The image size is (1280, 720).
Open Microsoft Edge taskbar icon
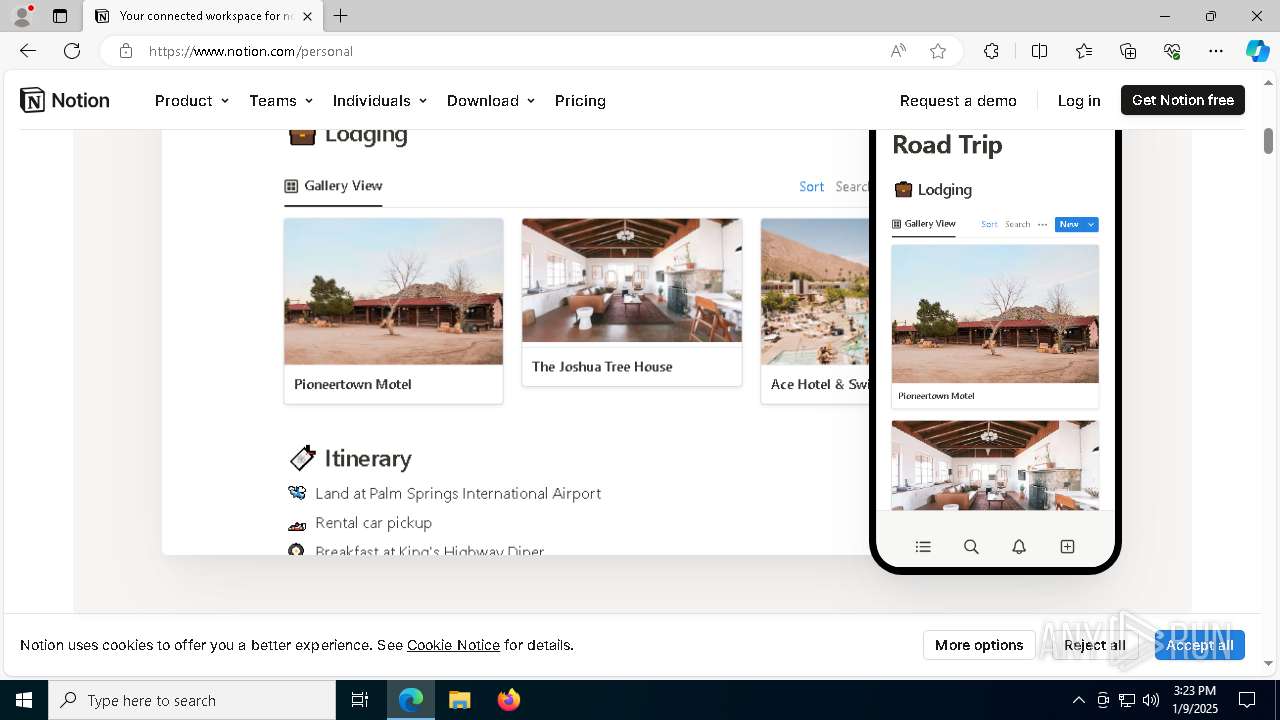point(411,700)
